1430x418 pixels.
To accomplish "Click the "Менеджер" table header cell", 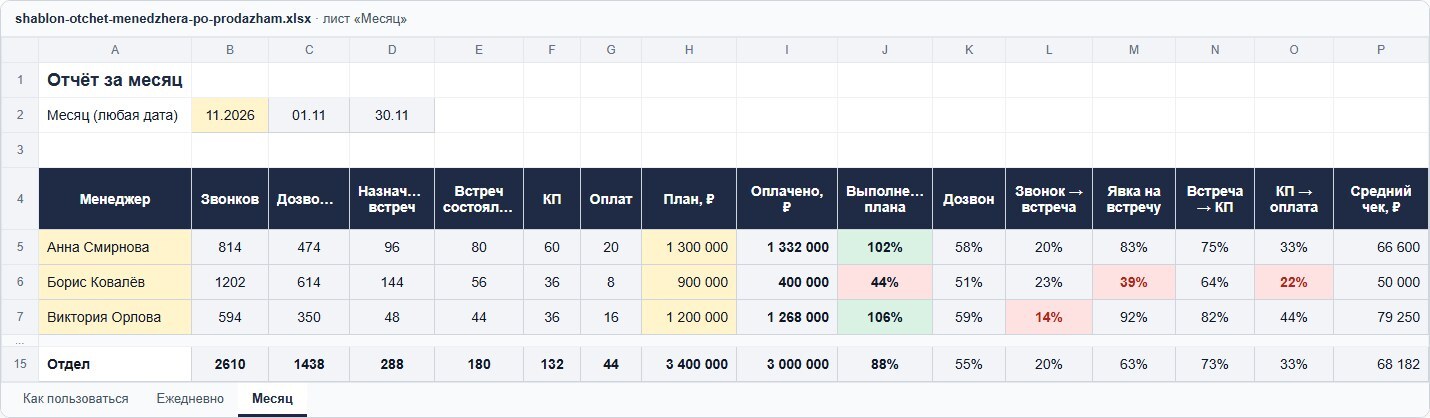I will (115, 199).
